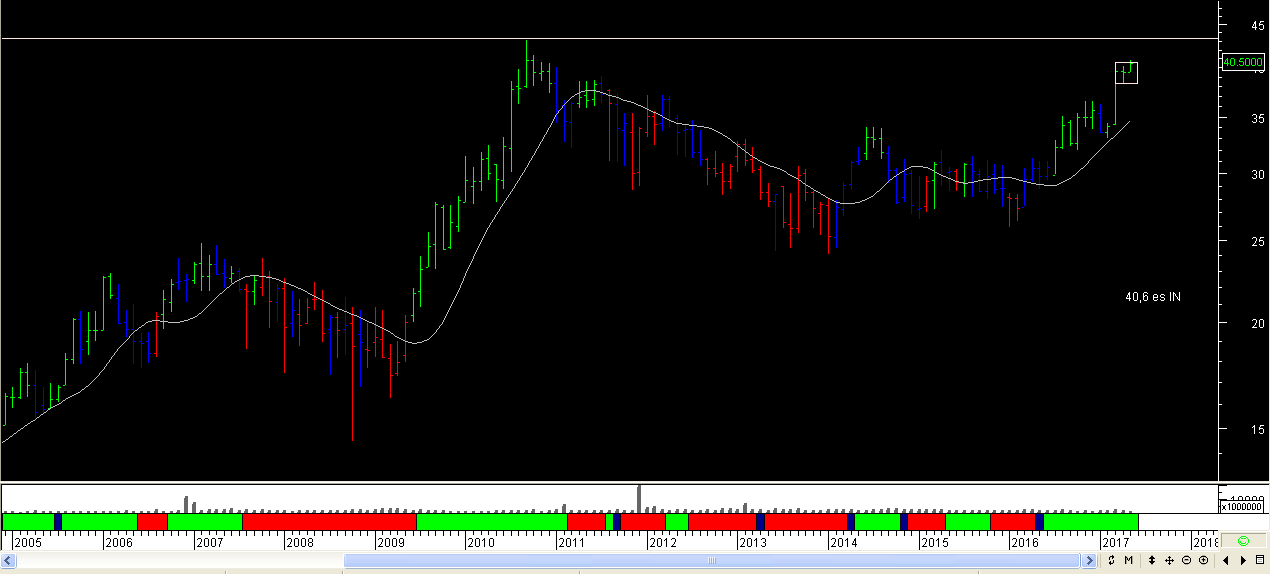Click the refresh/reload chart icon
The width and height of the screenshot is (1270, 574).
click(x=1111, y=560)
